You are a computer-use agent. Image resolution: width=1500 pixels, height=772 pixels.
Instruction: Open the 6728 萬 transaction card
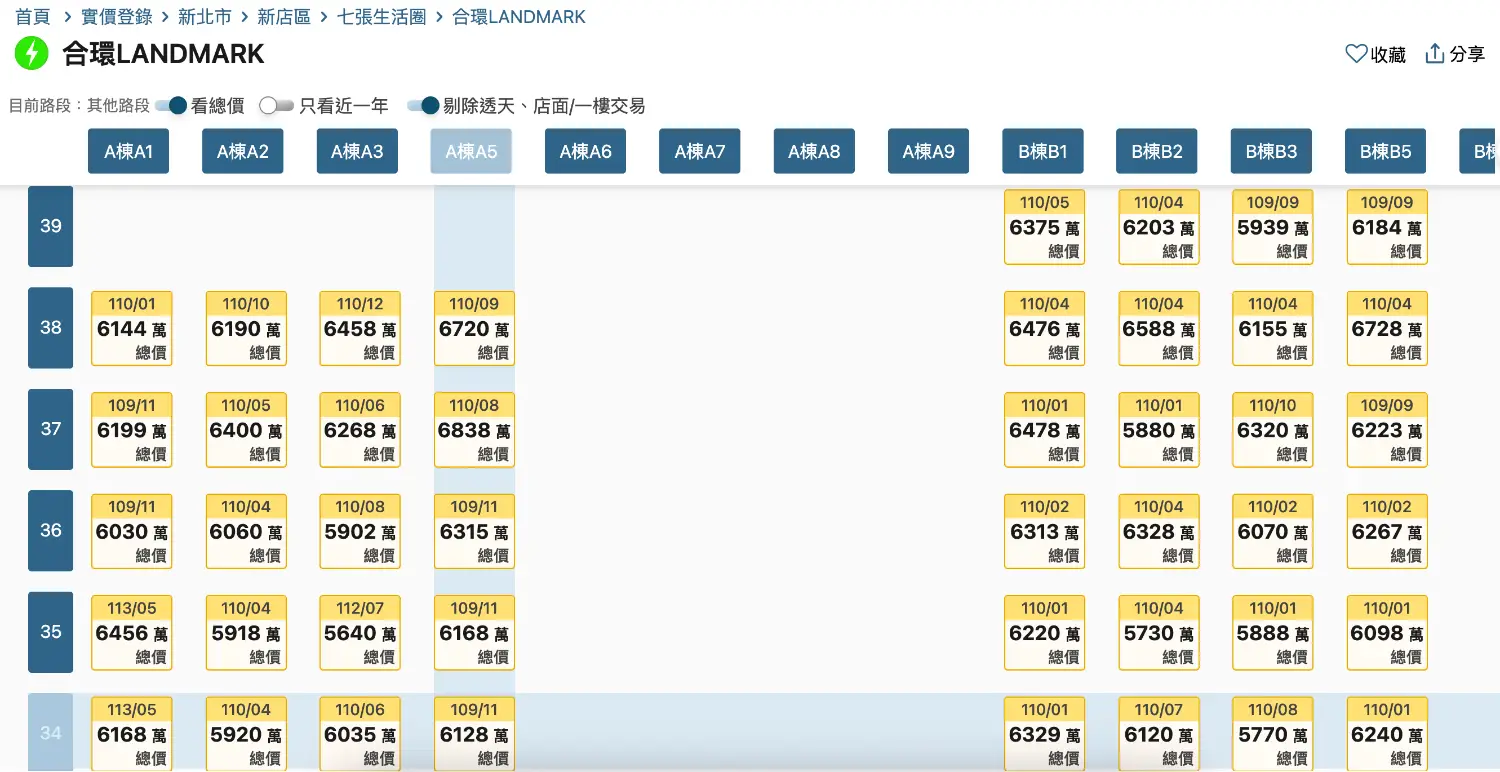click(x=1387, y=328)
